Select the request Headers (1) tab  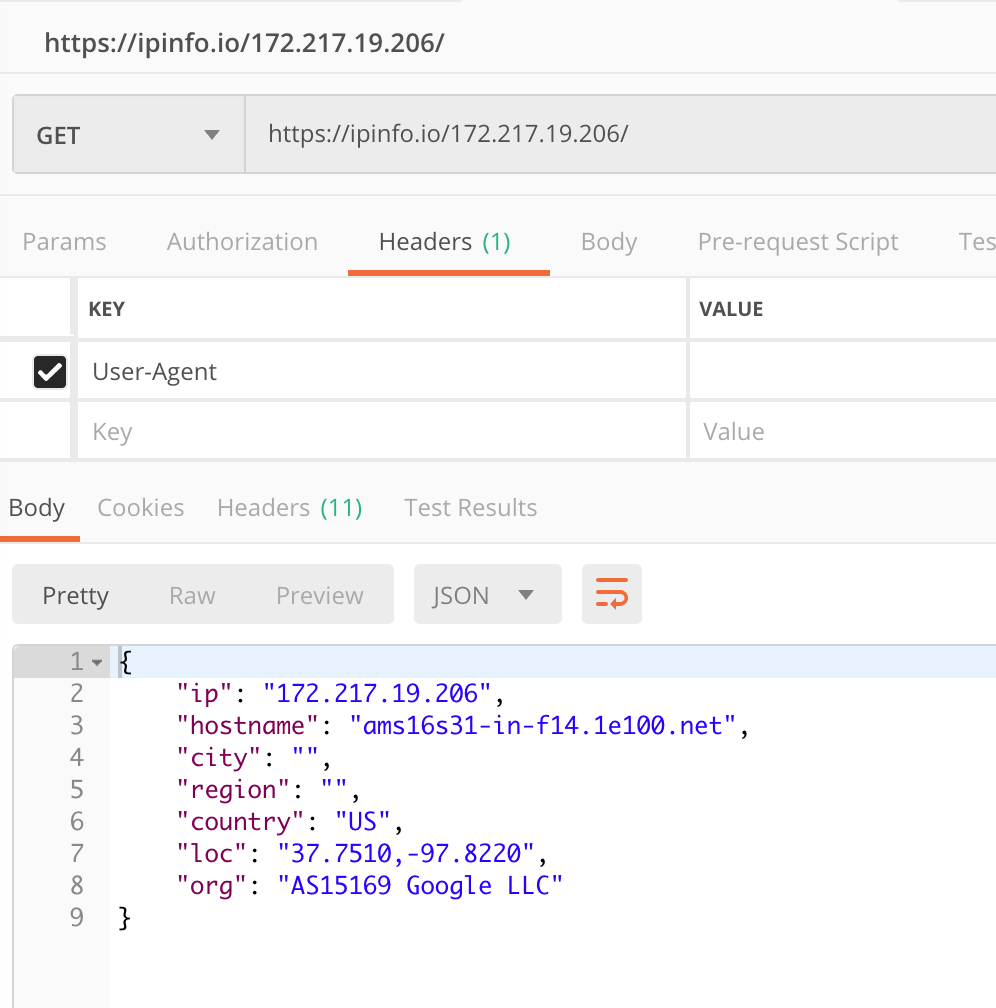point(445,242)
